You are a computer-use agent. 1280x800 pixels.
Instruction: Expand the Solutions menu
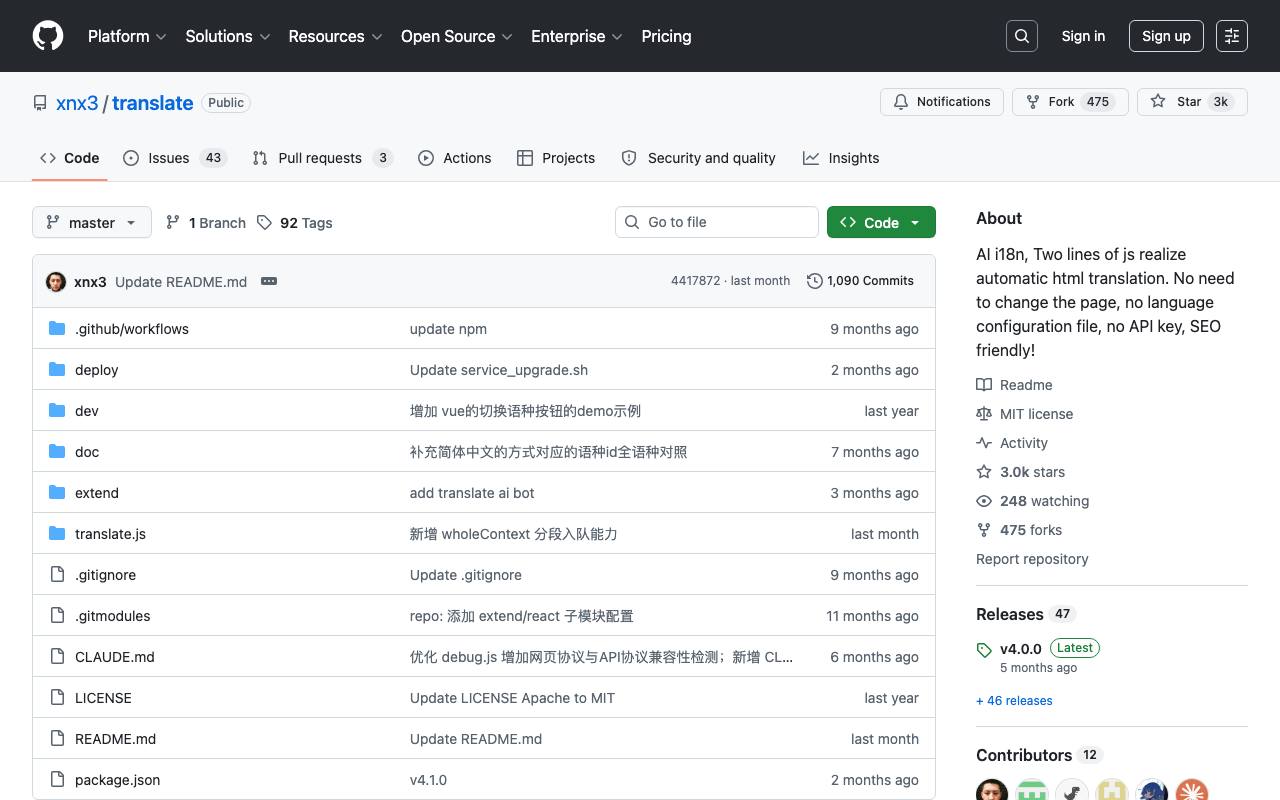pos(228,36)
